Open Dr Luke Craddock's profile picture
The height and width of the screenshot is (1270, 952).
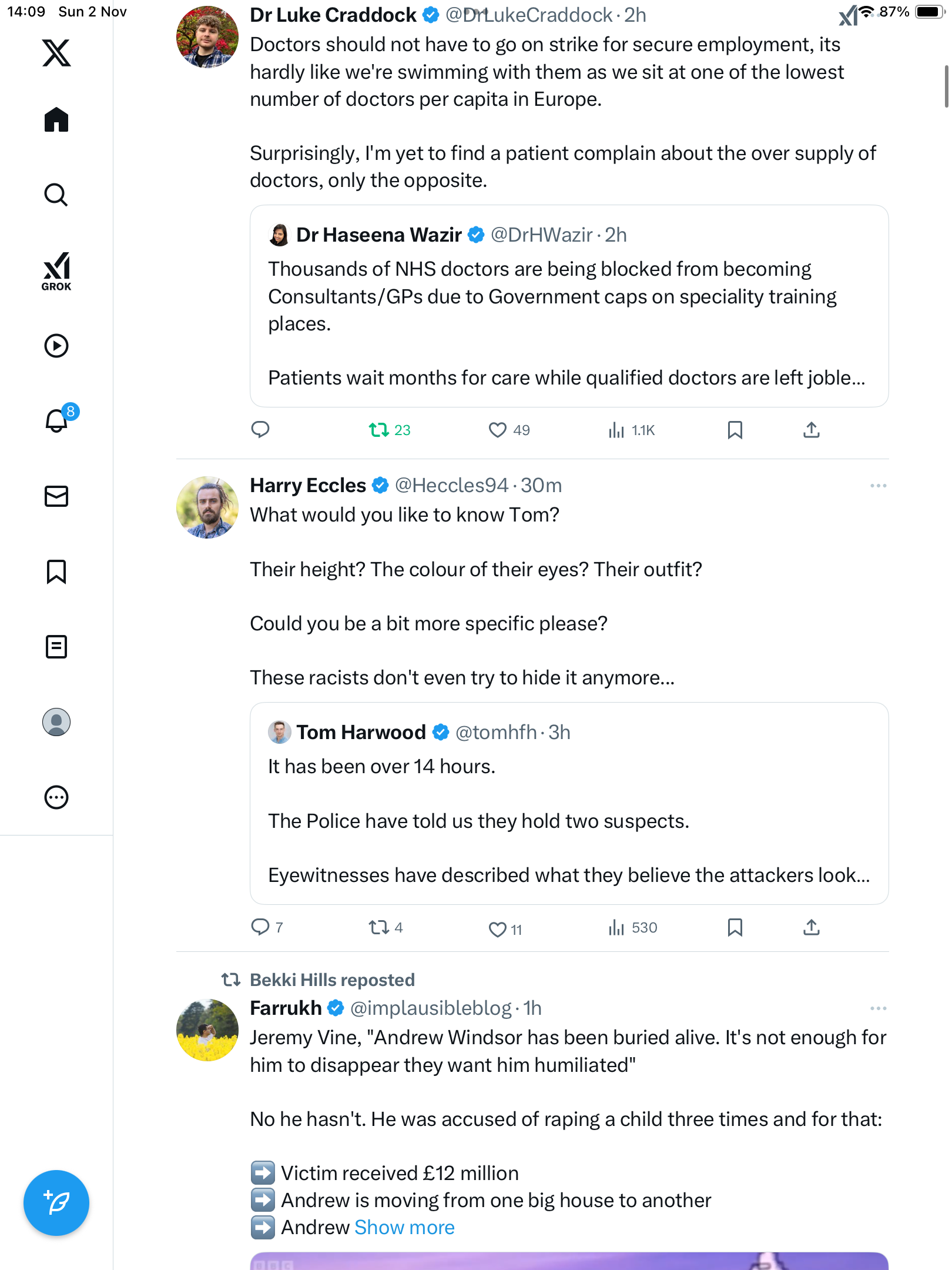tap(207, 38)
